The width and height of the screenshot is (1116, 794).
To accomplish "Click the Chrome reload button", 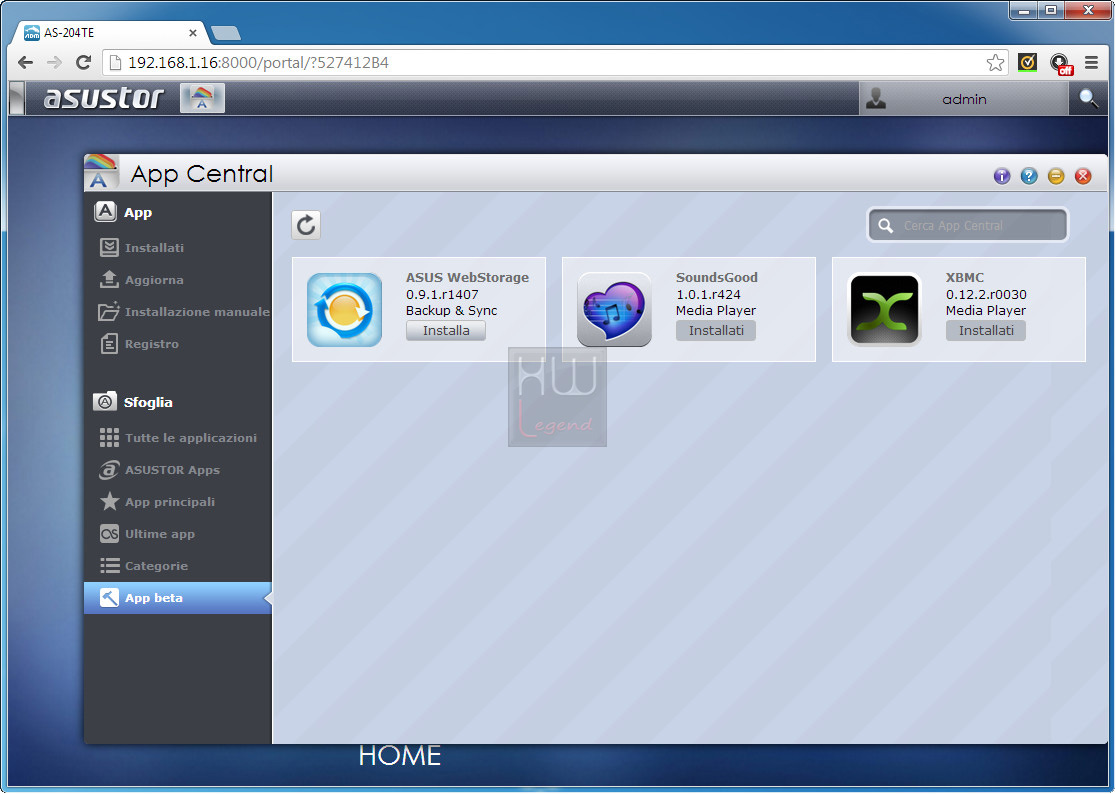I will click(x=83, y=63).
